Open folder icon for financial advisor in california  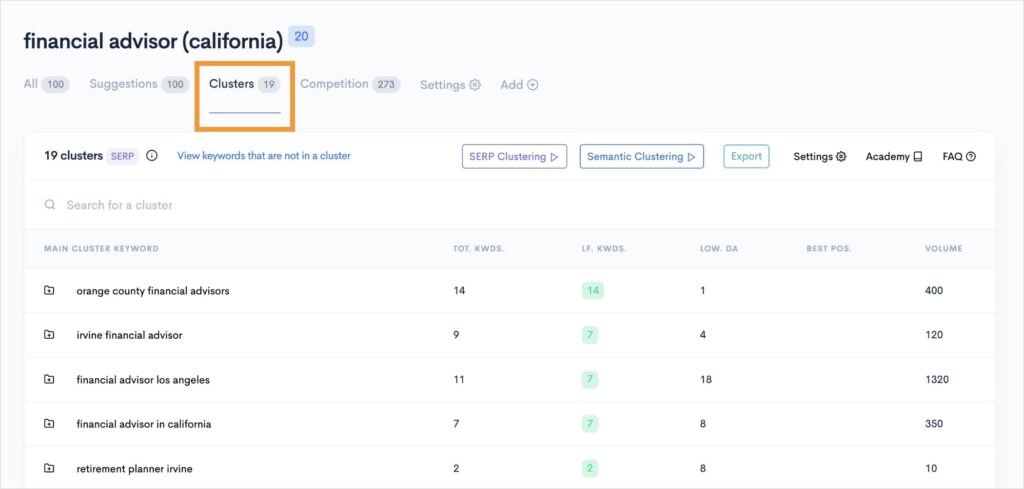[49, 424]
